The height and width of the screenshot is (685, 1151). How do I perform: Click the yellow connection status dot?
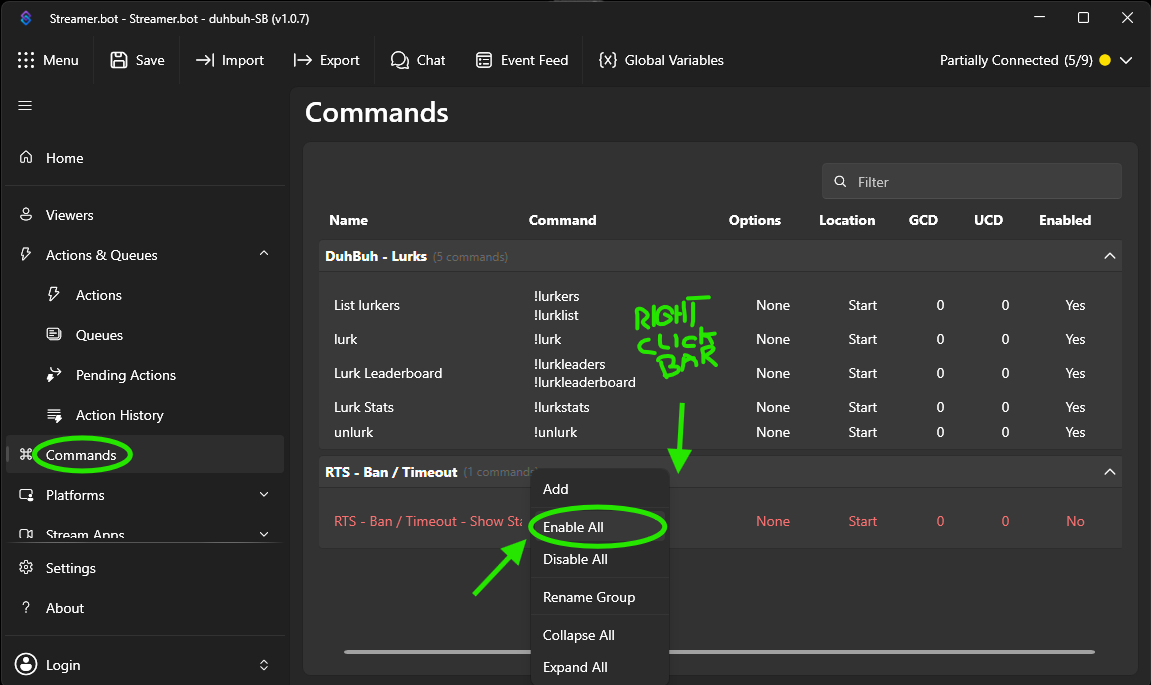click(x=1105, y=60)
